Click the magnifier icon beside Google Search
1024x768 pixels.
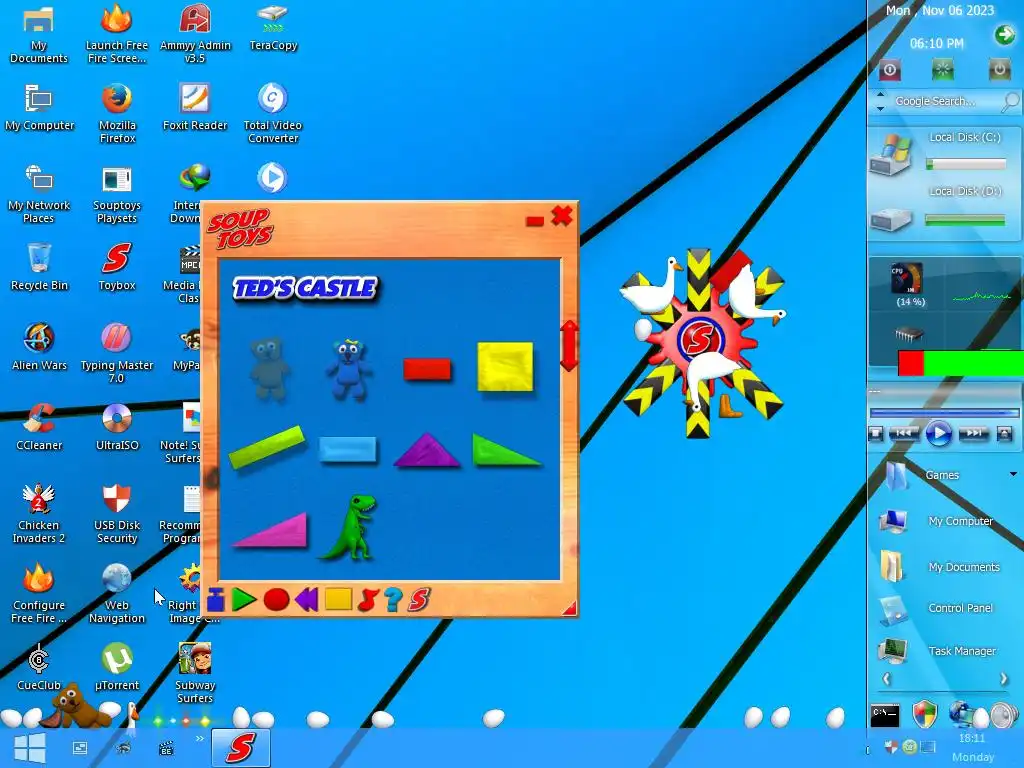[1010, 101]
